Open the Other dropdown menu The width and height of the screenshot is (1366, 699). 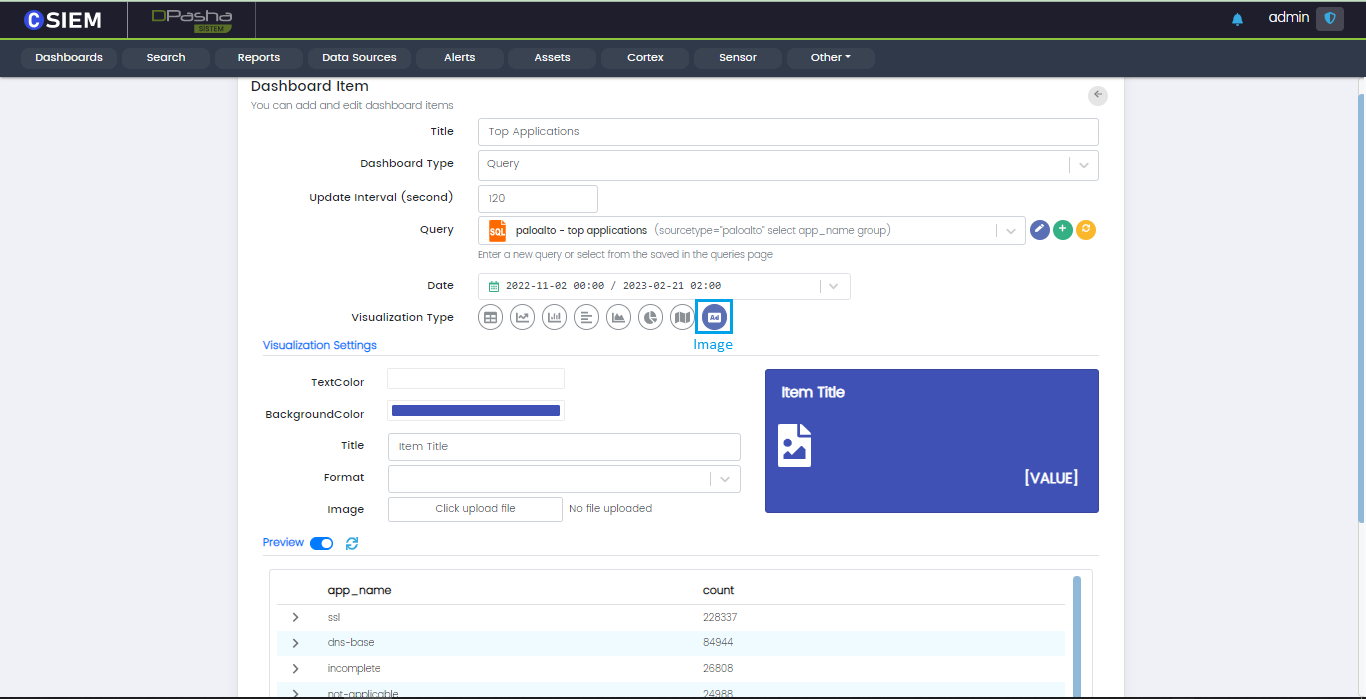point(830,58)
